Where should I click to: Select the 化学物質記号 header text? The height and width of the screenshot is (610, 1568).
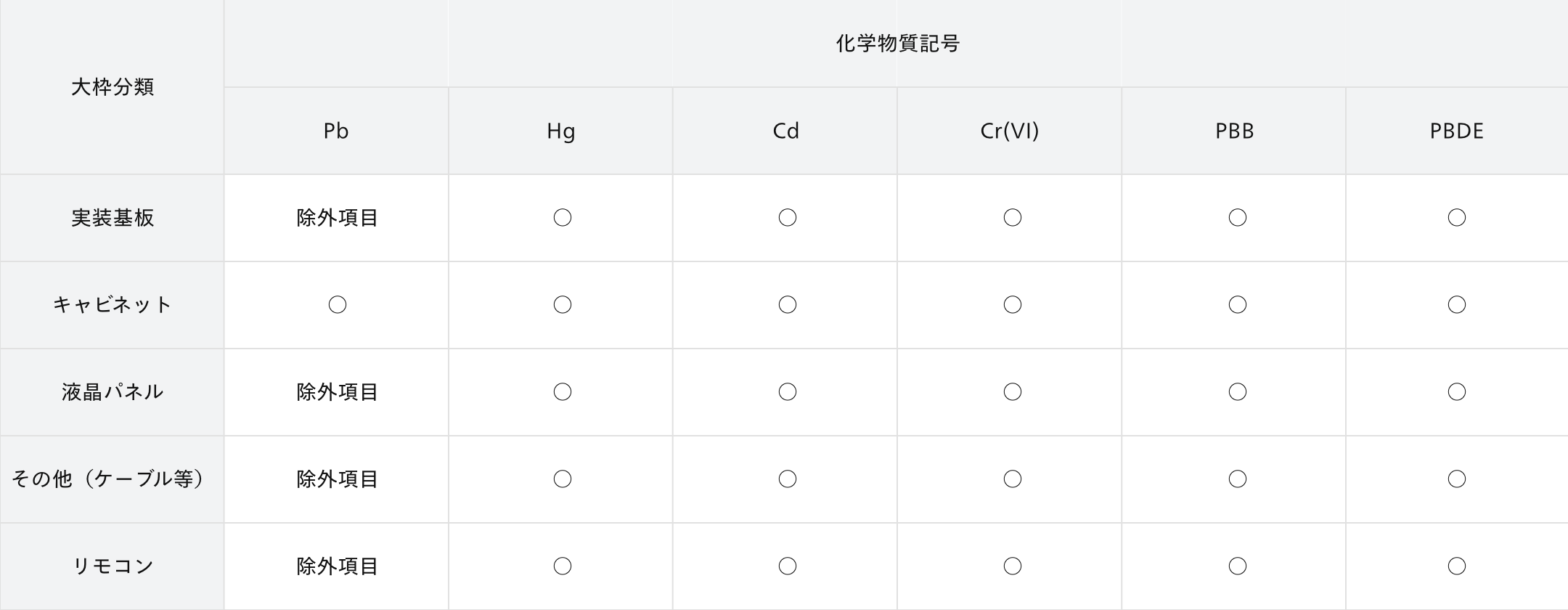pos(897,44)
